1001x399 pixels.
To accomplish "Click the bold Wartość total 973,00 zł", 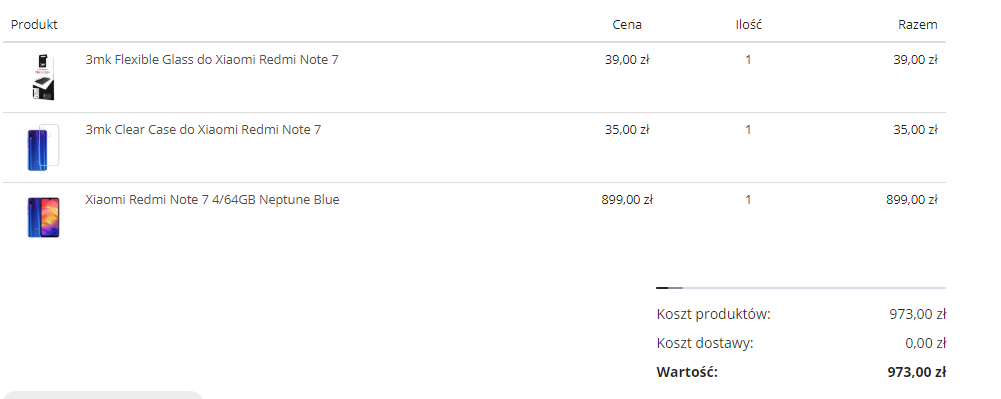I will (x=916, y=372).
